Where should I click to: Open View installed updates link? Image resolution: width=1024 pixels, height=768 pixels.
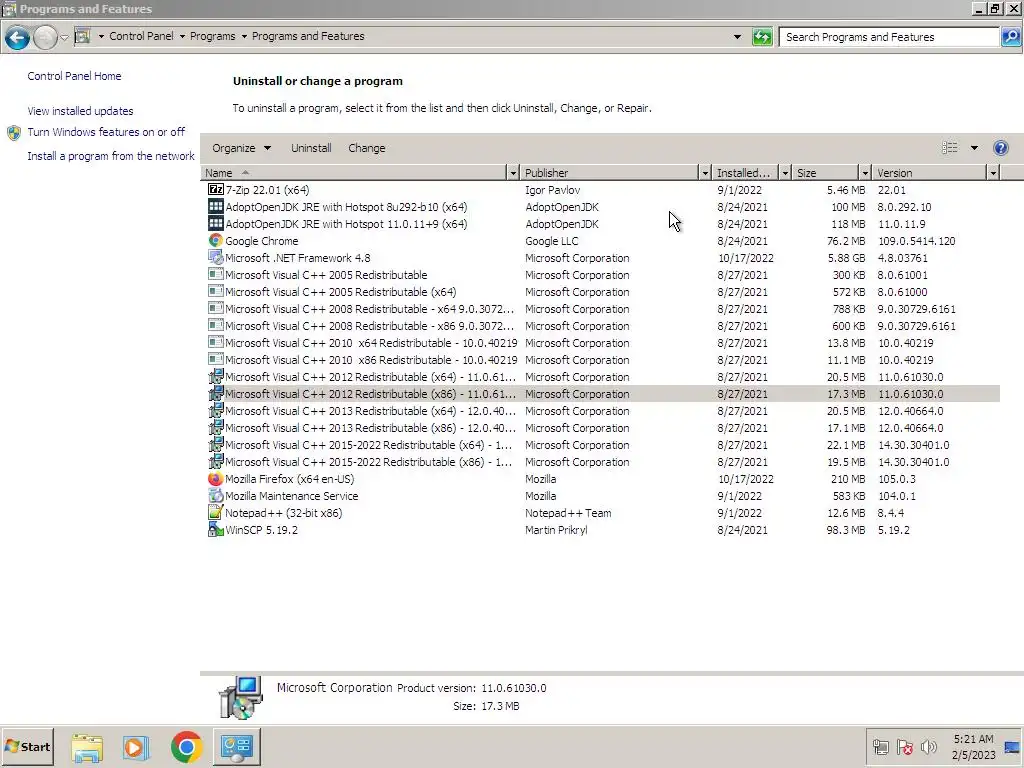pos(80,111)
